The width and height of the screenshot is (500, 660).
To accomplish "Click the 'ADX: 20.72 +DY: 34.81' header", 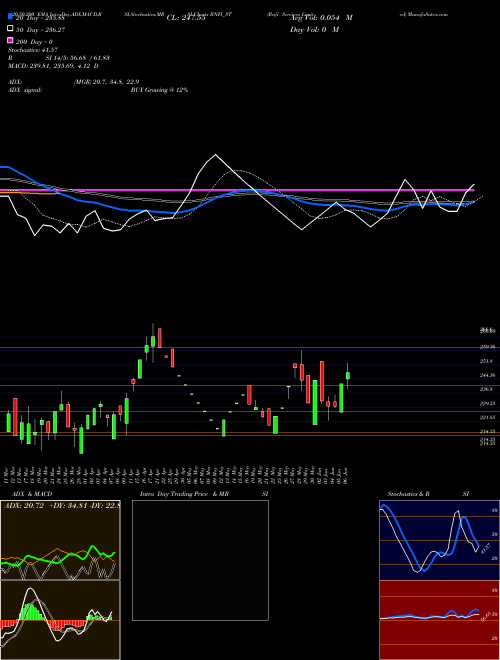I will click(x=45, y=505).
